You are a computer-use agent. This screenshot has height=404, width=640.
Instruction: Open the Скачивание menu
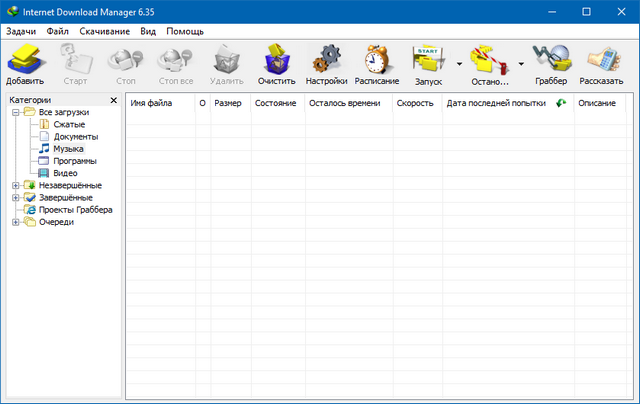(x=102, y=32)
